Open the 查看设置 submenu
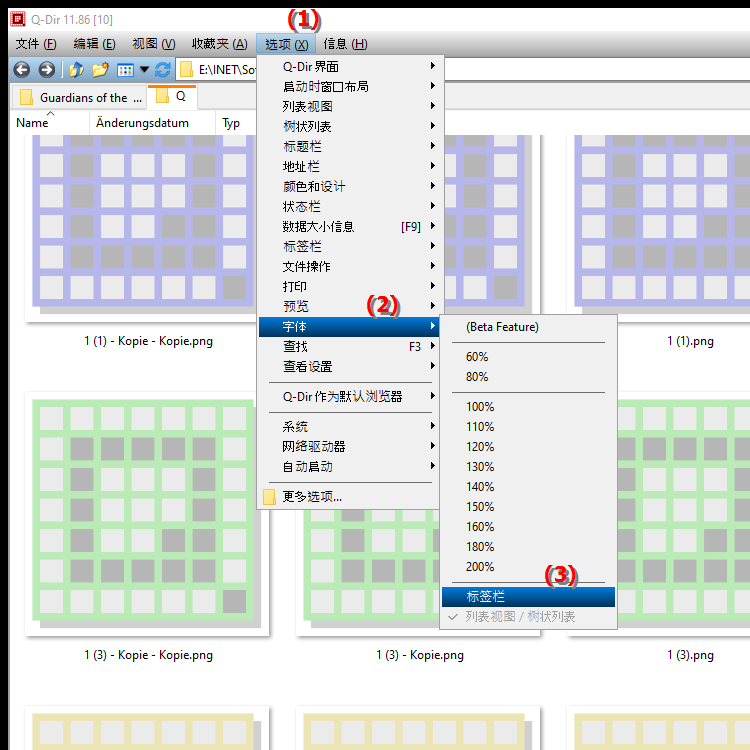The image size is (750, 750). 349,366
